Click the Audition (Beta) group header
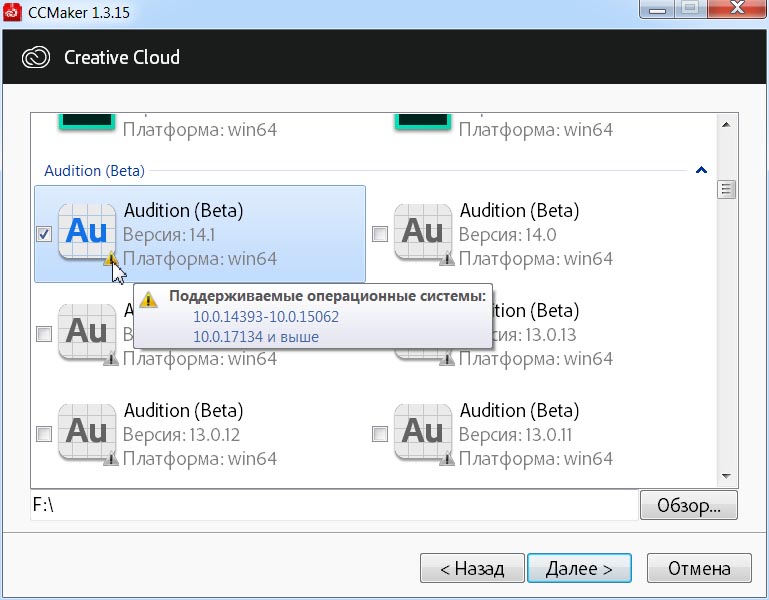The height and width of the screenshot is (600, 769). (x=94, y=171)
